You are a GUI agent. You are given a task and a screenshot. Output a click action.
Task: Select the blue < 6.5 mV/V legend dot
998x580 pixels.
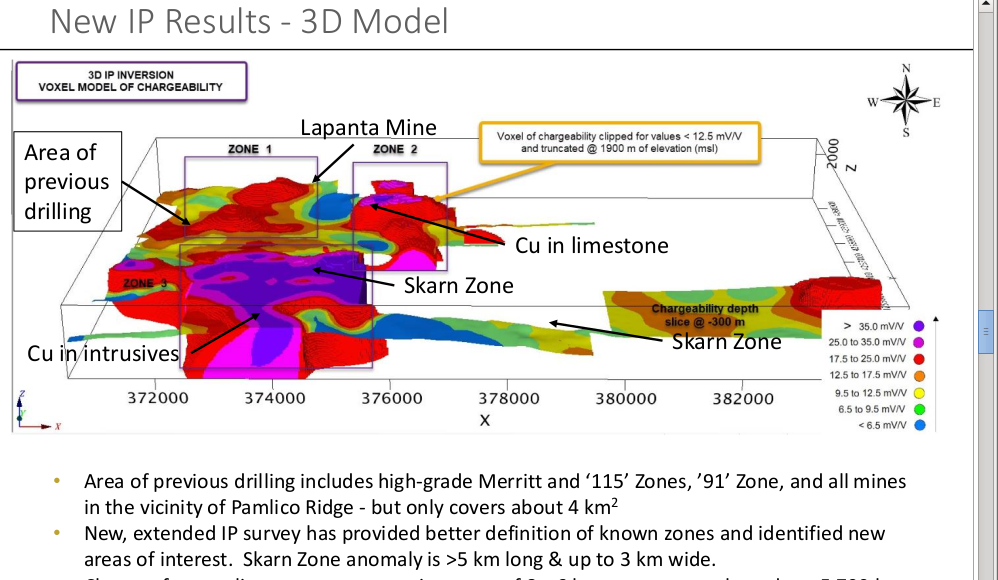pos(919,425)
